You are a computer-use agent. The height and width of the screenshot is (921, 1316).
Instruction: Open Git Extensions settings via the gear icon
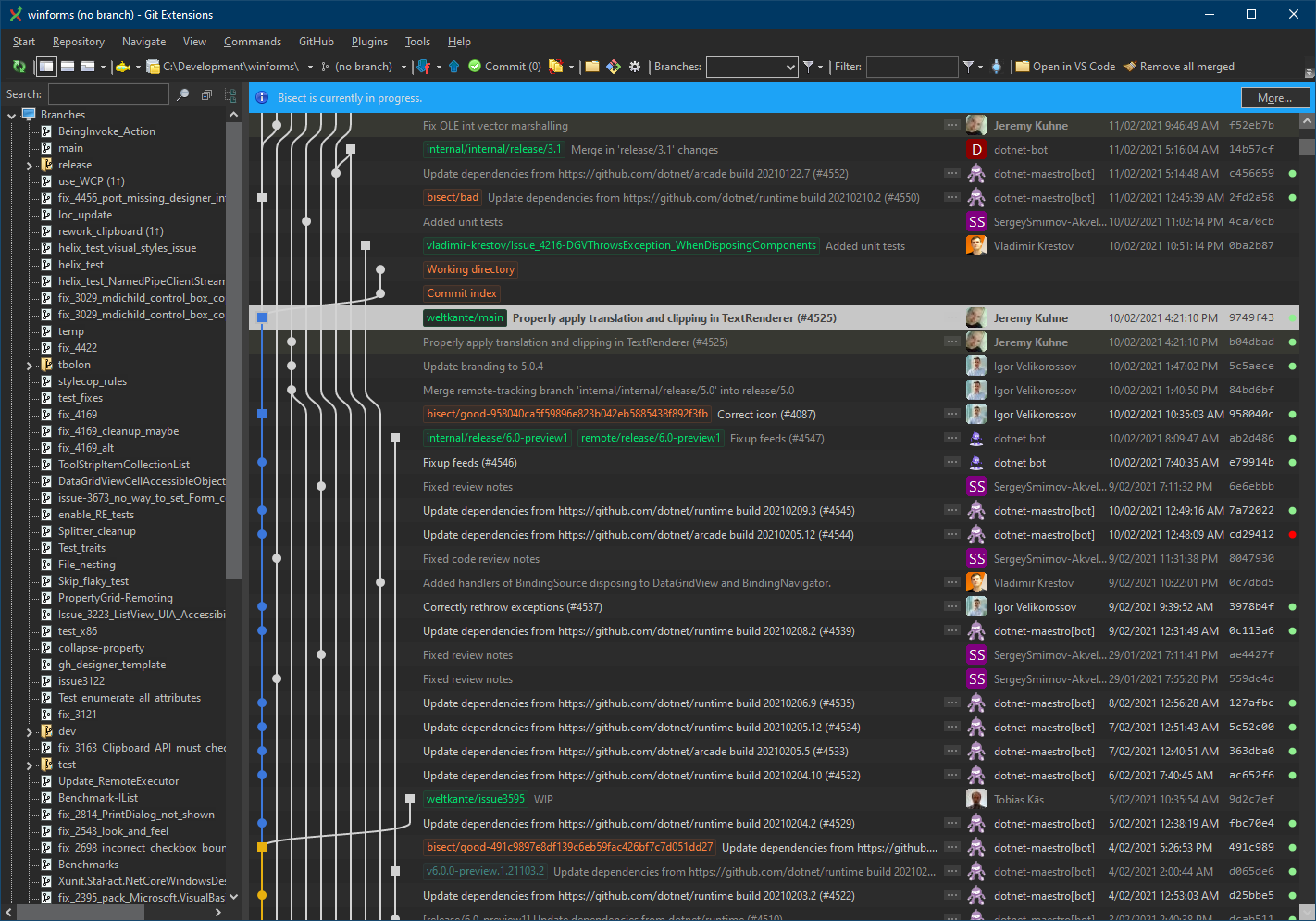(635, 66)
